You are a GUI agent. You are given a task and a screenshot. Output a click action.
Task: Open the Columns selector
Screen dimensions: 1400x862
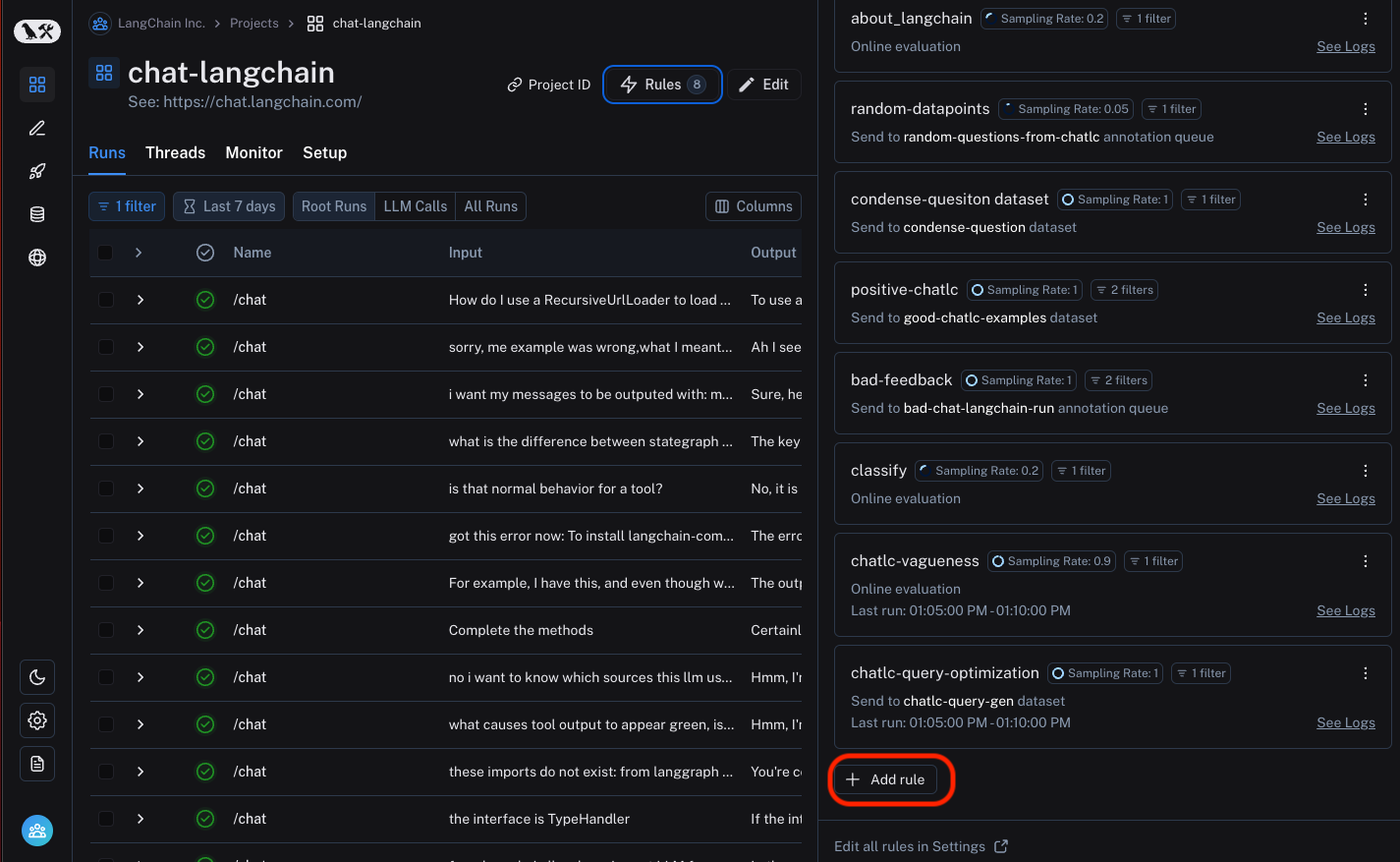point(753,206)
